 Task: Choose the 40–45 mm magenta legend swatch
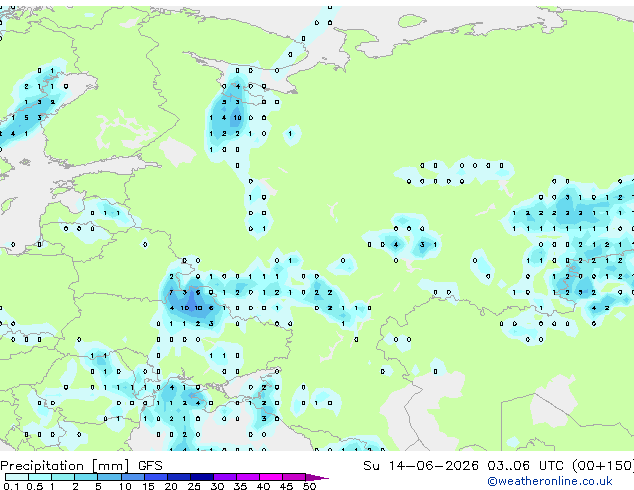(271, 477)
